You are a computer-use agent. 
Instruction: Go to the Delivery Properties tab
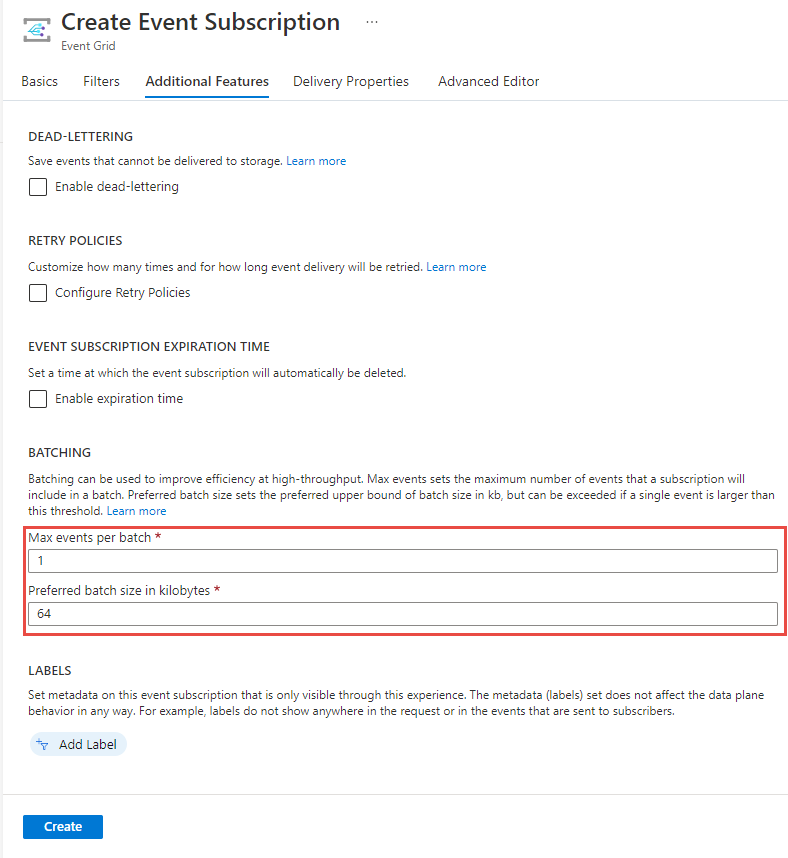coord(351,81)
